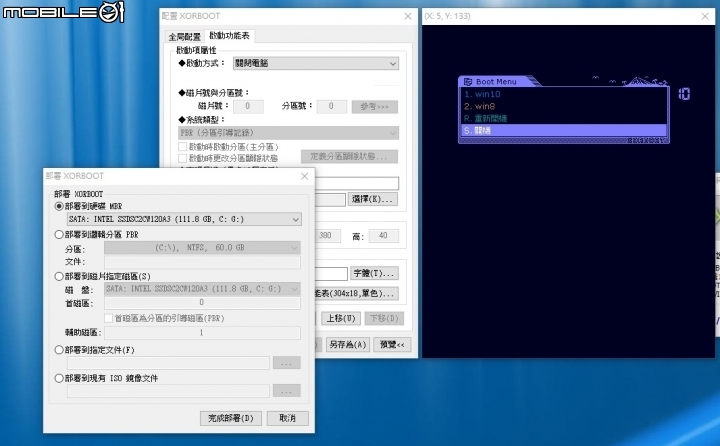The height and width of the screenshot is (446, 720).
Task: Click the 分區號 input field
Action: click(332, 107)
